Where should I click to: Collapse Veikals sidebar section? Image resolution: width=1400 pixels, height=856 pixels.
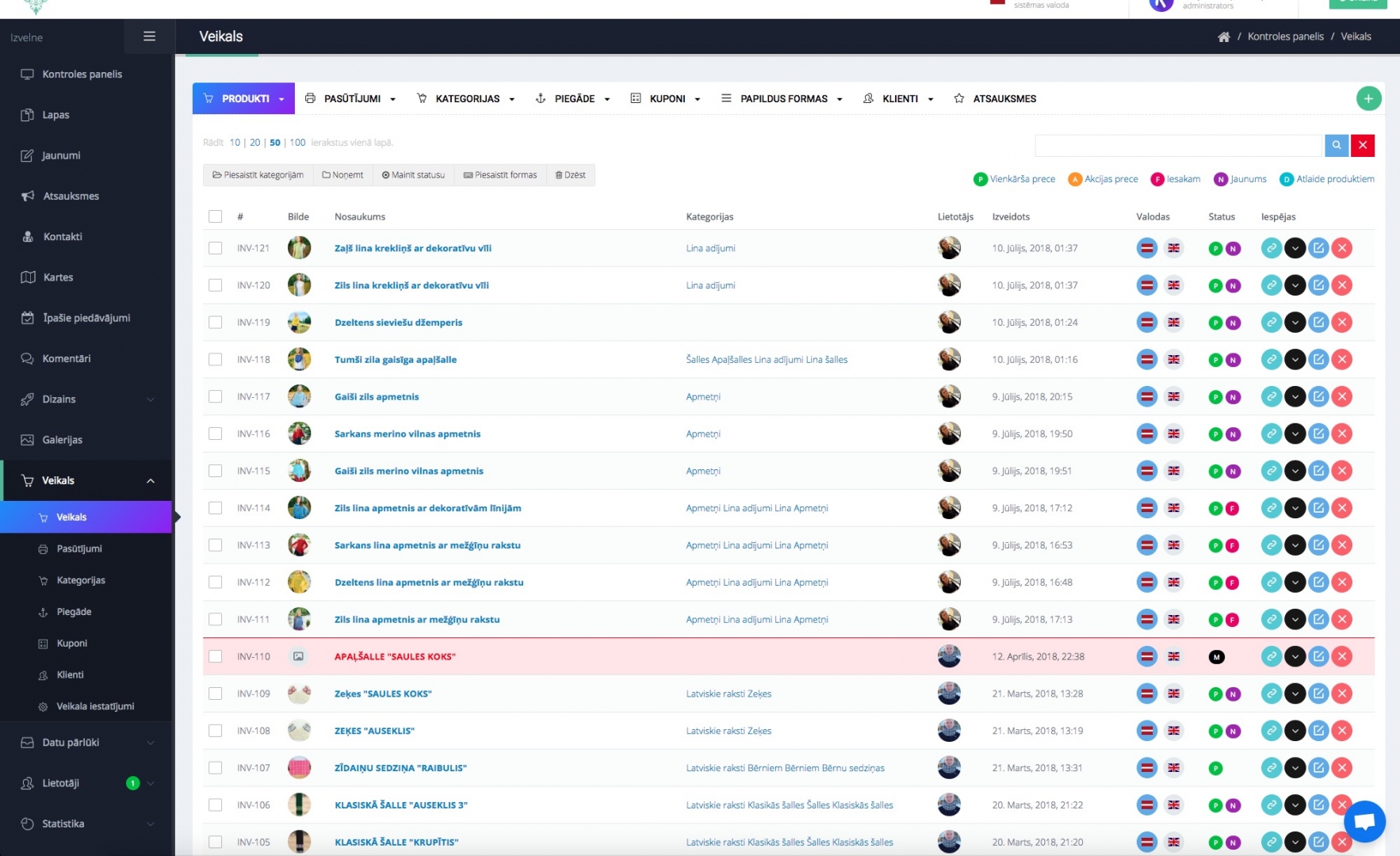[87, 481]
